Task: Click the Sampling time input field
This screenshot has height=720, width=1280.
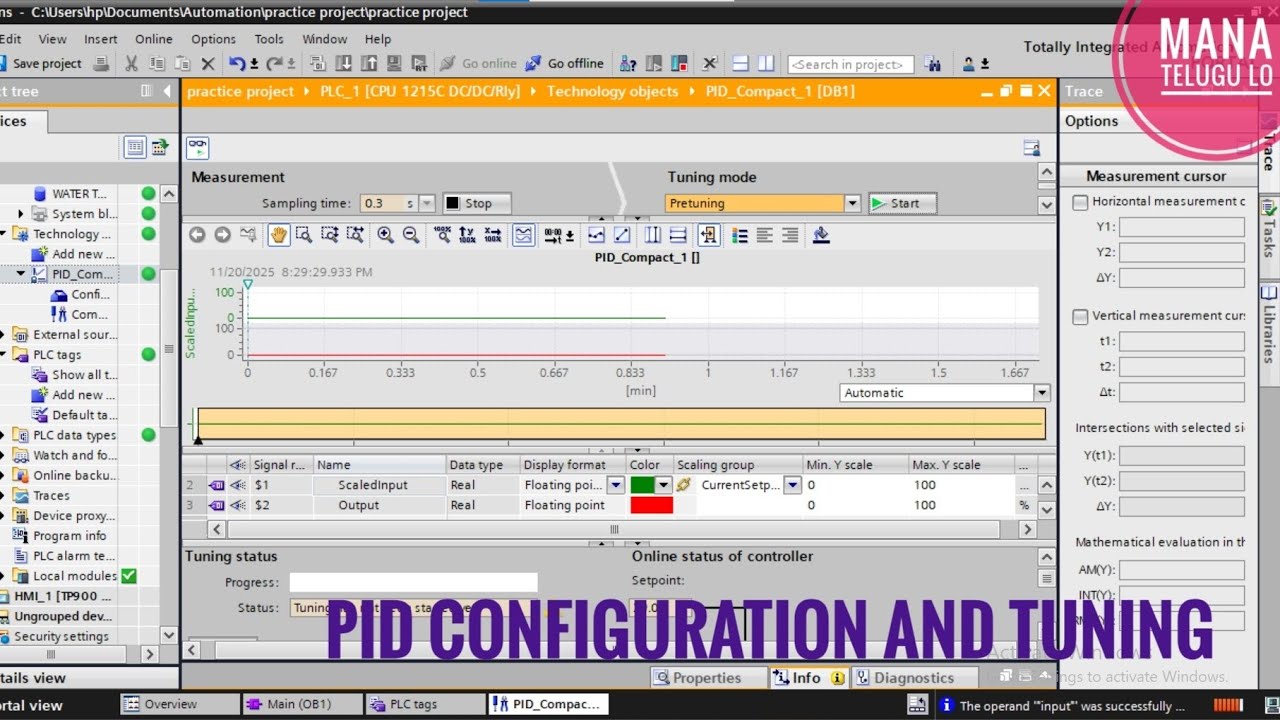Action: point(389,203)
